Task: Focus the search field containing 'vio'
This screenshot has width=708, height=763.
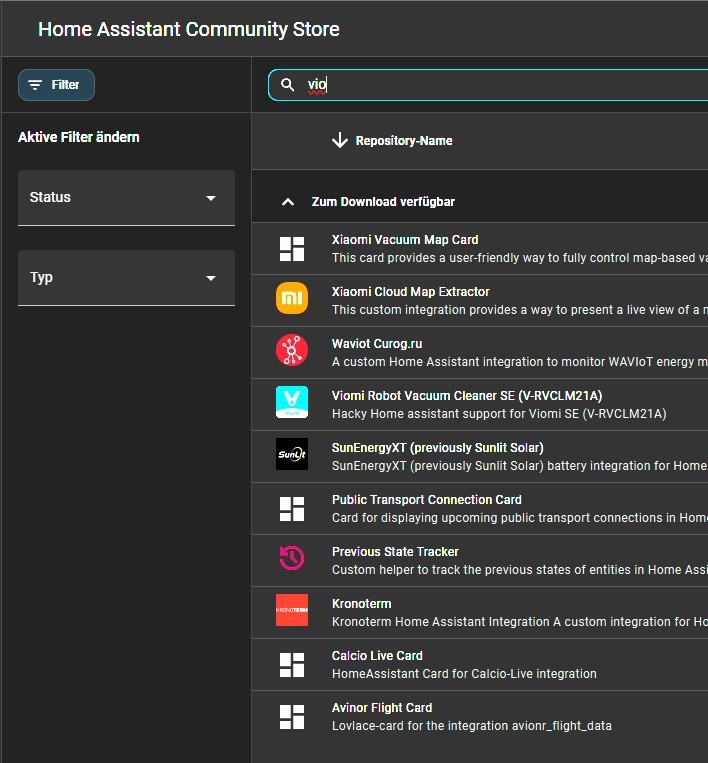Action: [x=488, y=85]
